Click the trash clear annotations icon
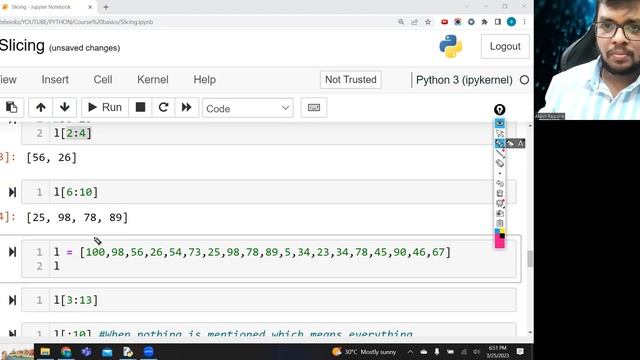The height and width of the screenshot is (360, 640). pos(500,193)
